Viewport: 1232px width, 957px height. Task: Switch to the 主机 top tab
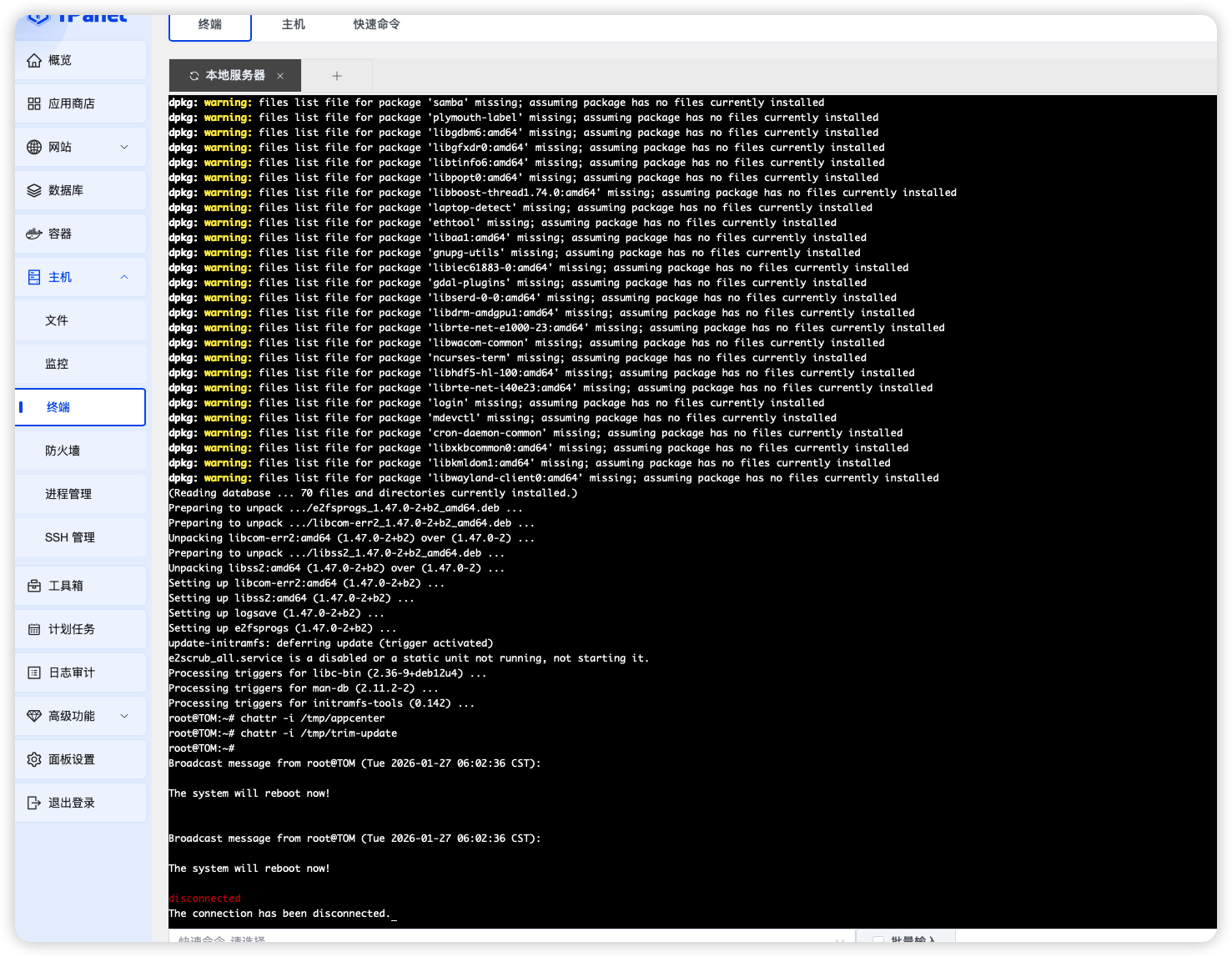coord(294,25)
